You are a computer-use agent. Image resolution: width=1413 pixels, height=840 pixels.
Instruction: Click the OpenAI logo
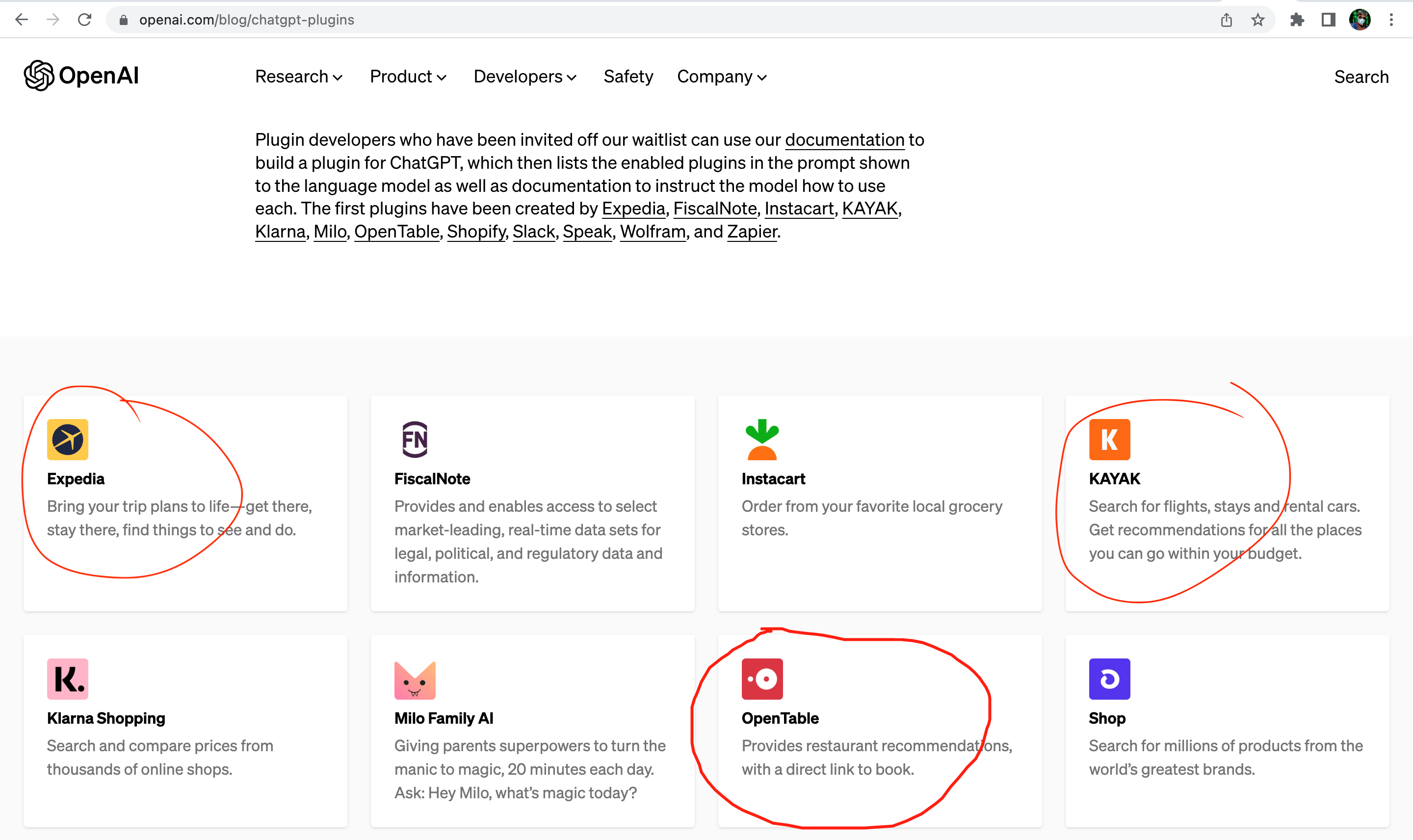click(x=81, y=75)
